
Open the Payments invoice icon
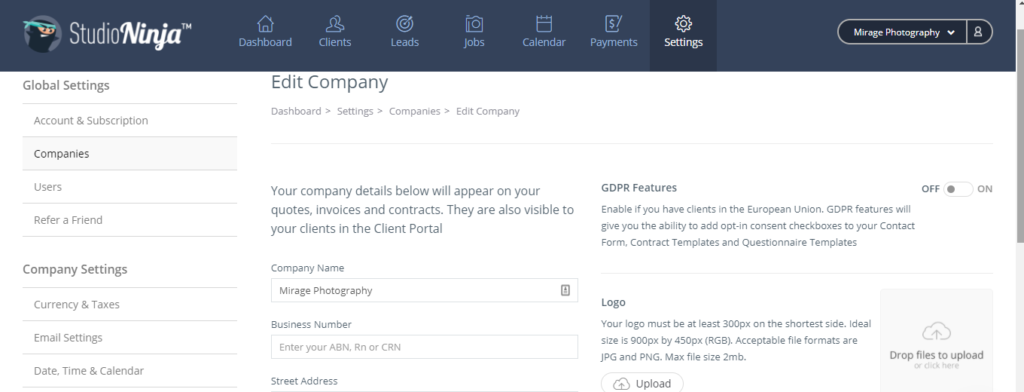tap(613, 24)
